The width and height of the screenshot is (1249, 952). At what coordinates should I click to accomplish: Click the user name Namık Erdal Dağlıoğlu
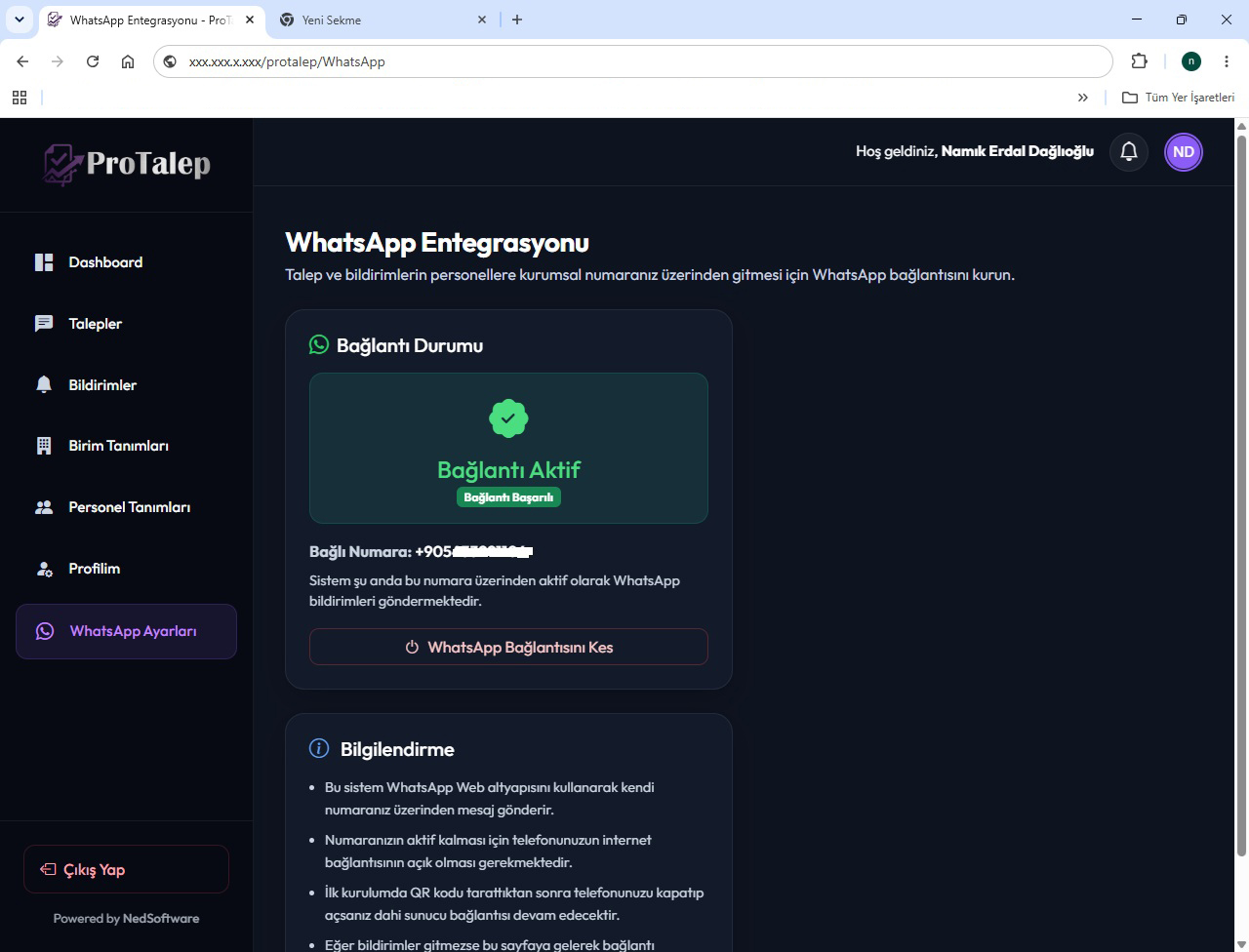click(x=1018, y=151)
